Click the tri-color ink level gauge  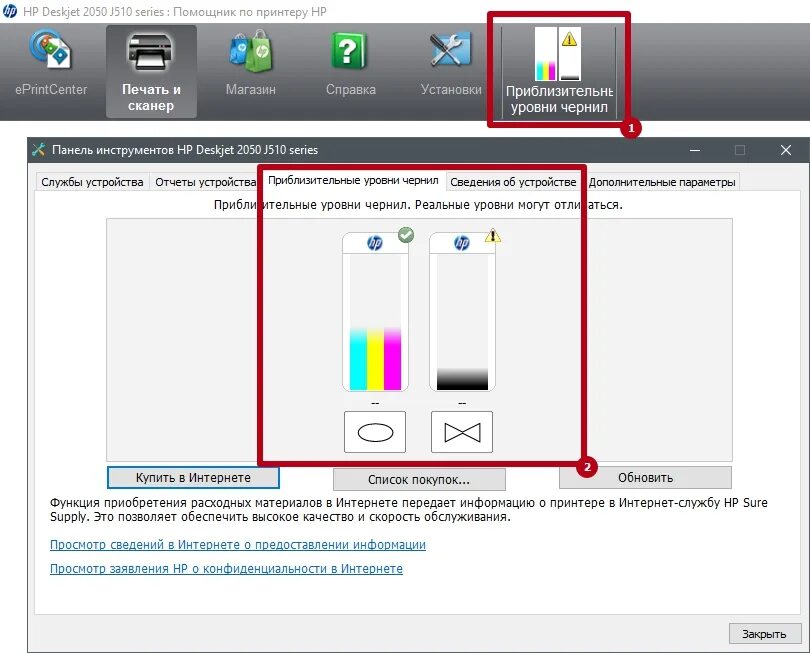[x=376, y=312]
